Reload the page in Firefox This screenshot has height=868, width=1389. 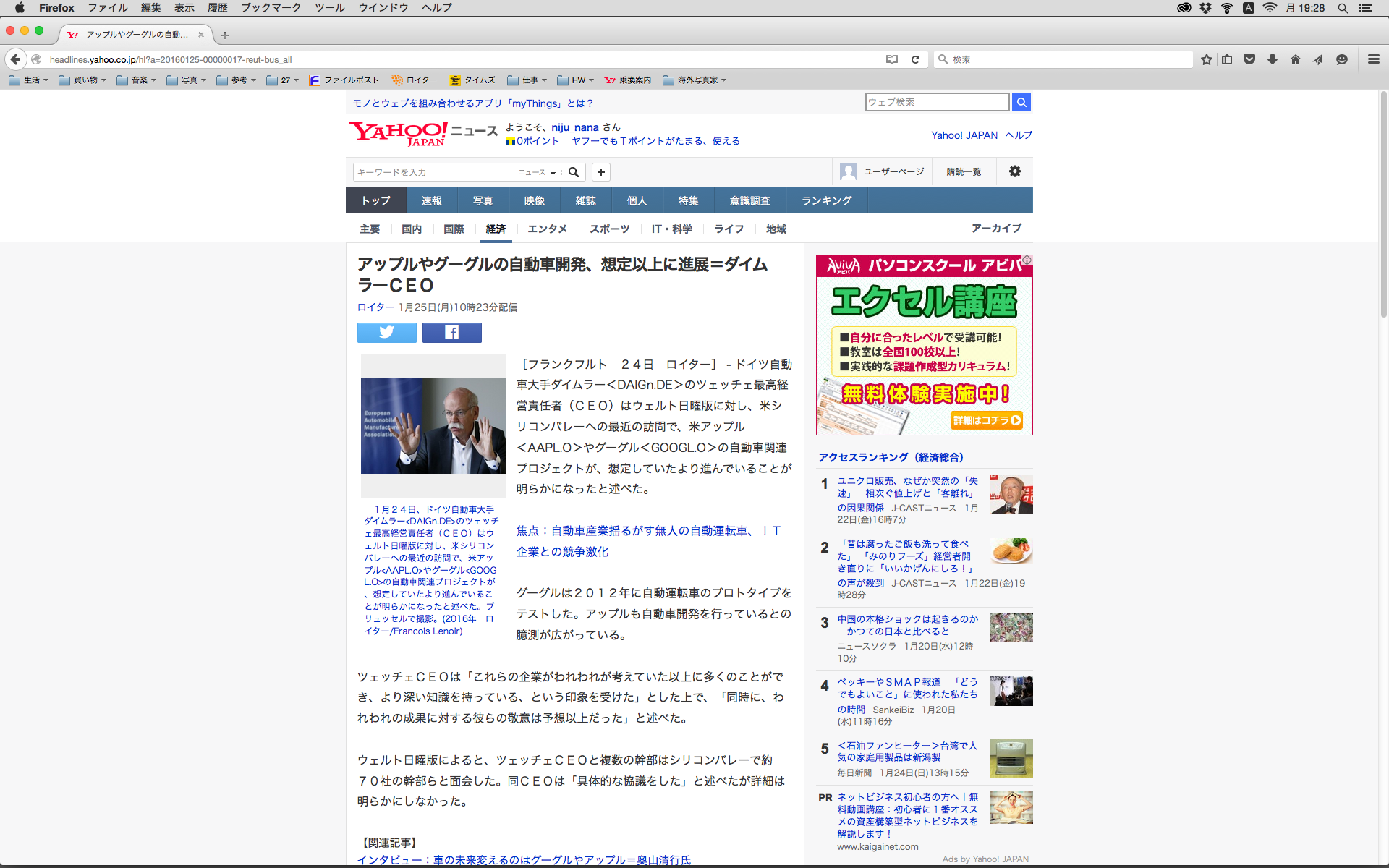[915, 59]
